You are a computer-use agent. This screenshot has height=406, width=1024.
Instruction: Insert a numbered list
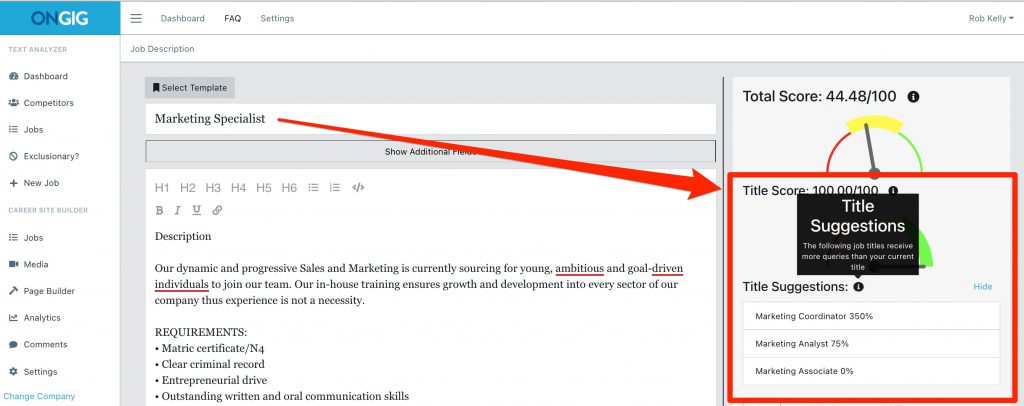pyautogui.click(x=335, y=187)
